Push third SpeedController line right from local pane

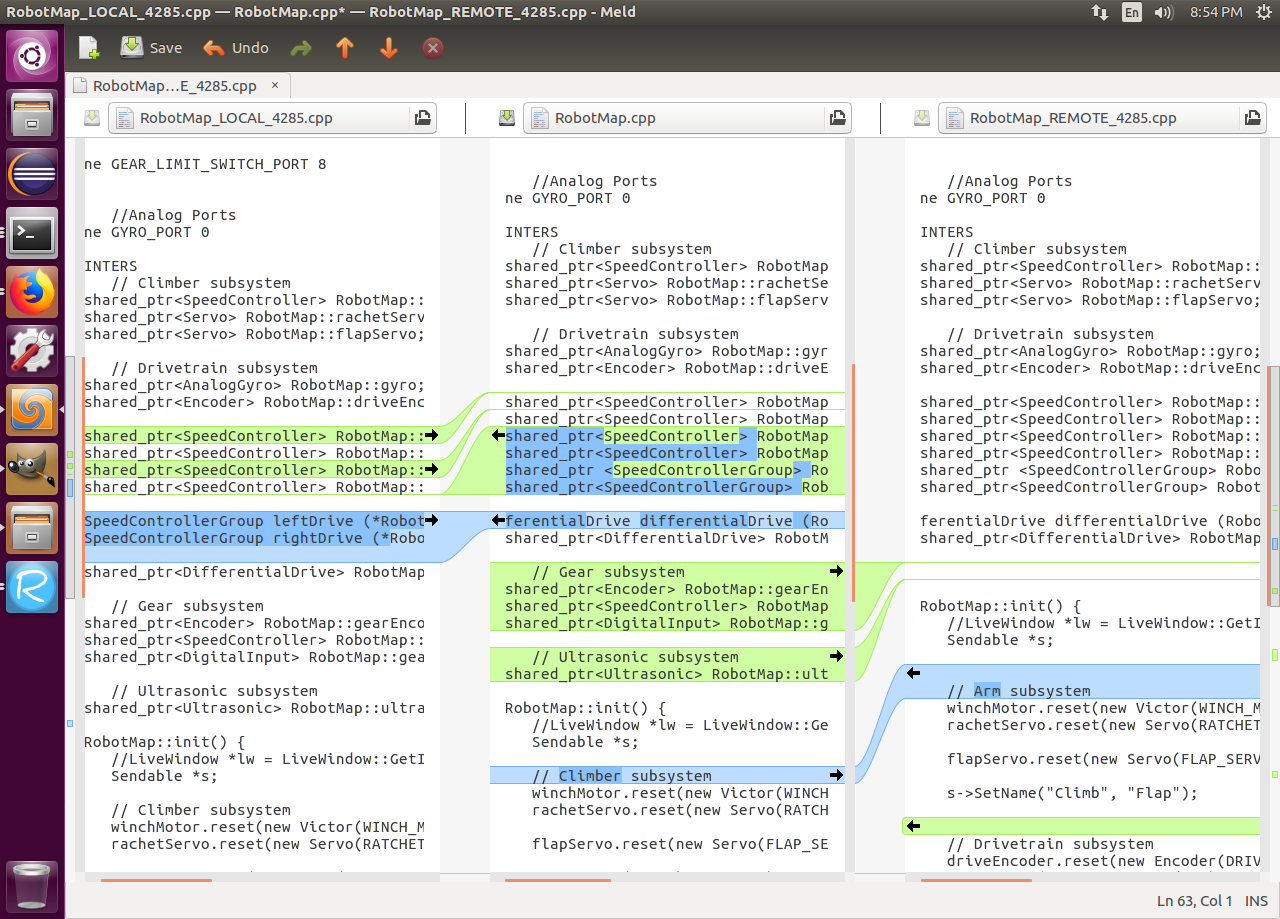coord(432,470)
